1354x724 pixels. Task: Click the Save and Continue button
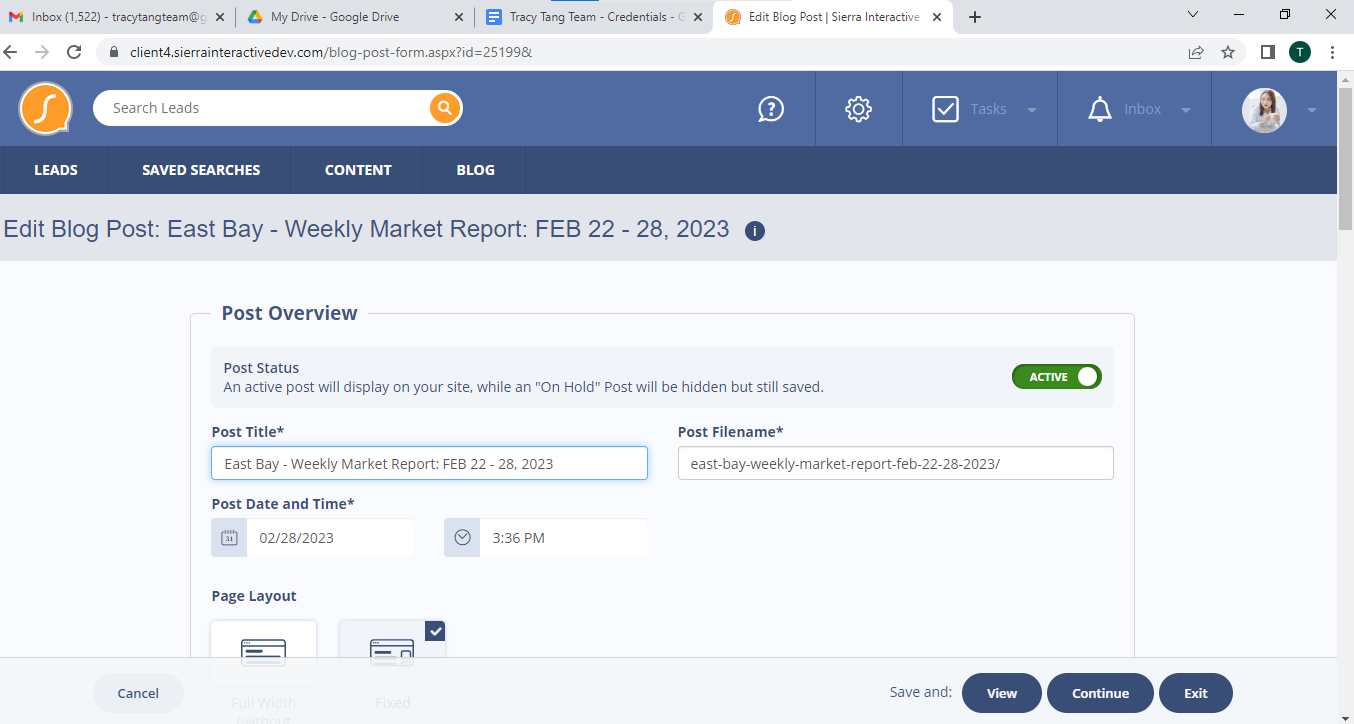[1100, 693]
